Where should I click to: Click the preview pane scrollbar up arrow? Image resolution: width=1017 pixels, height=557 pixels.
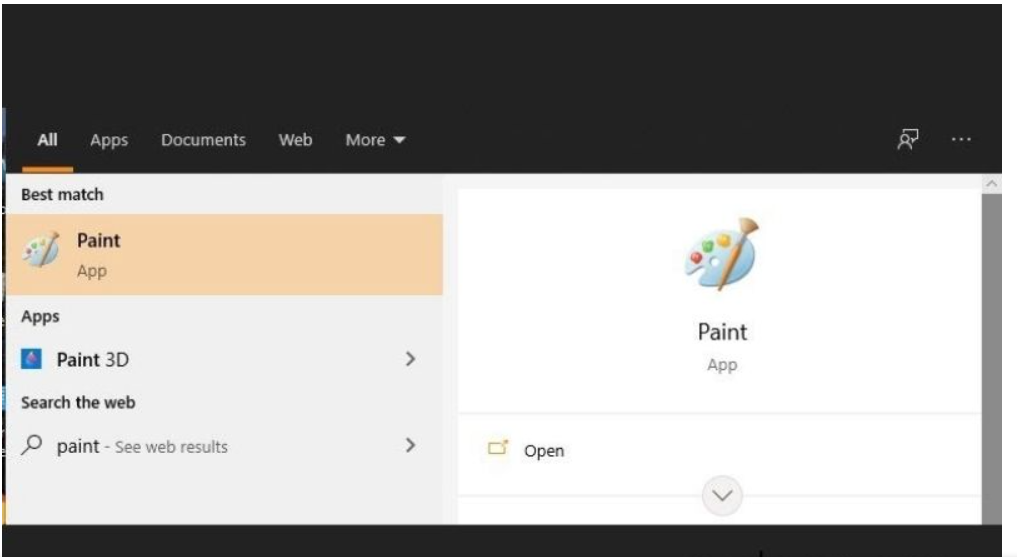coord(991,184)
